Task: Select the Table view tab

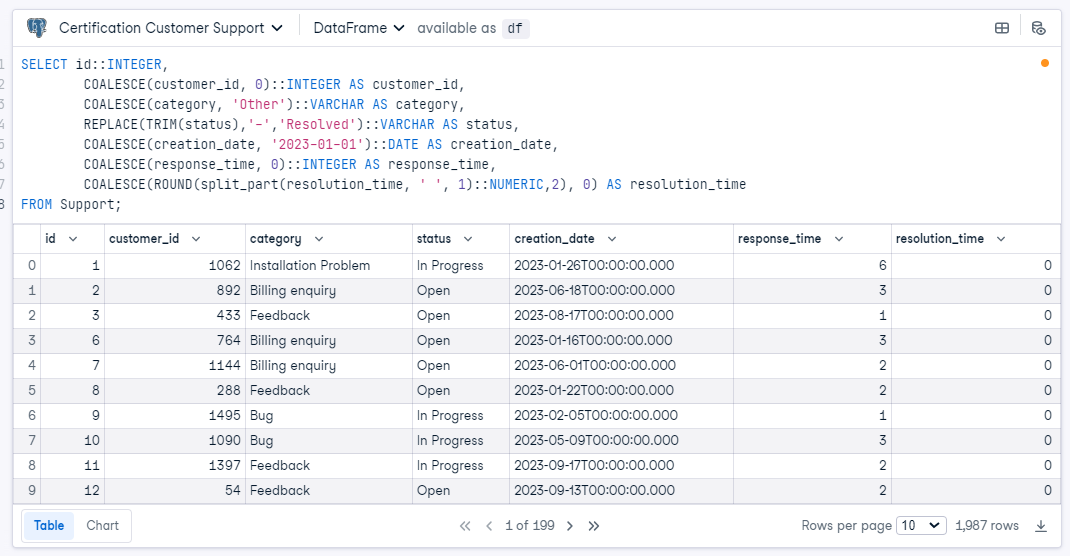Action: point(49,526)
